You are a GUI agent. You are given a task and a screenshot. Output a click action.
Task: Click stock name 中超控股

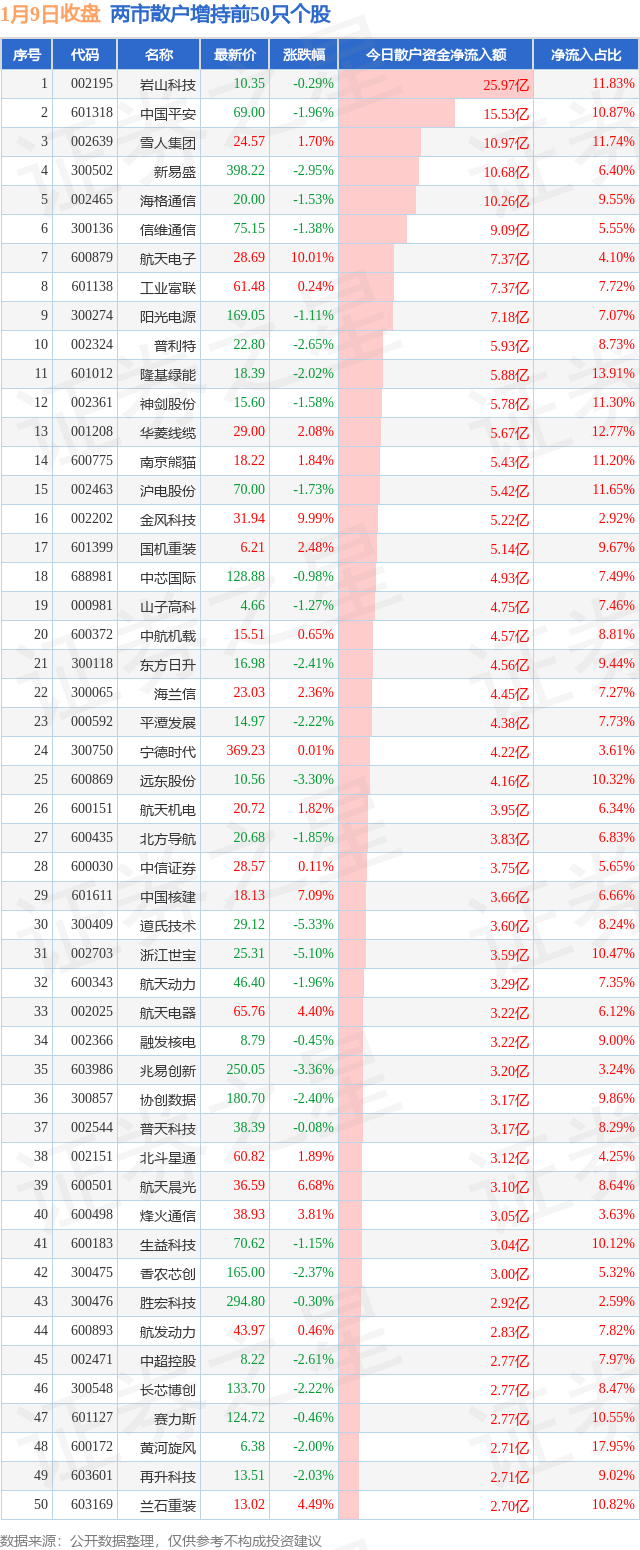169,1360
